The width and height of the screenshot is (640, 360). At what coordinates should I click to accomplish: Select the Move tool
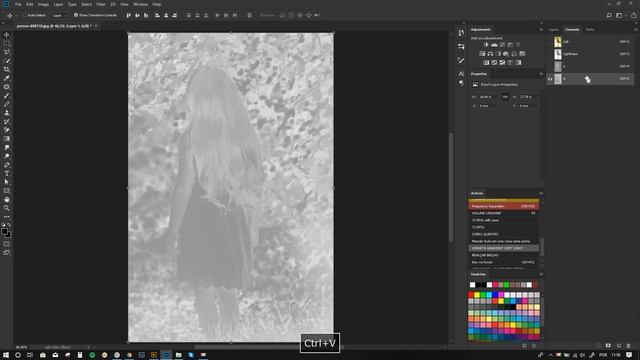coord(7,35)
